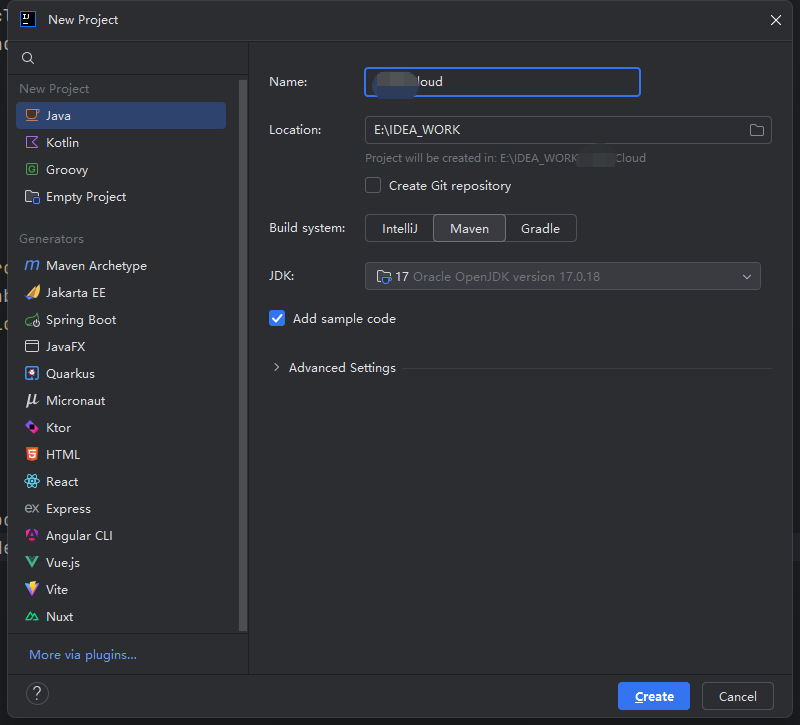Select the Angular CLI icon
The height and width of the screenshot is (725, 800).
point(32,535)
